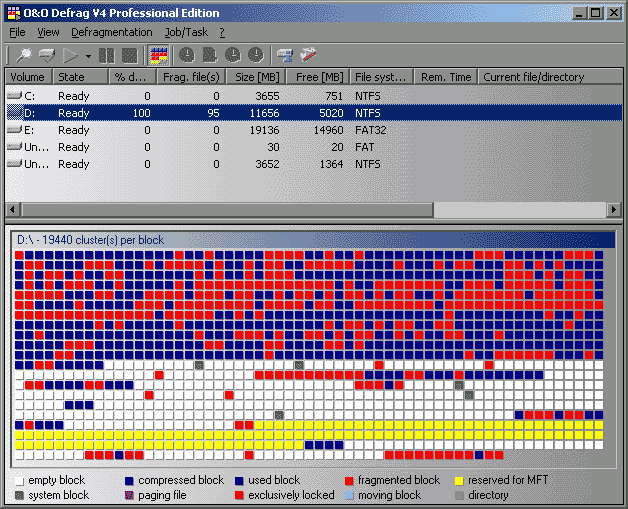Open the Job/Task menu
Image resolution: width=628 pixels, height=509 pixels.
pyautogui.click(x=186, y=32)
